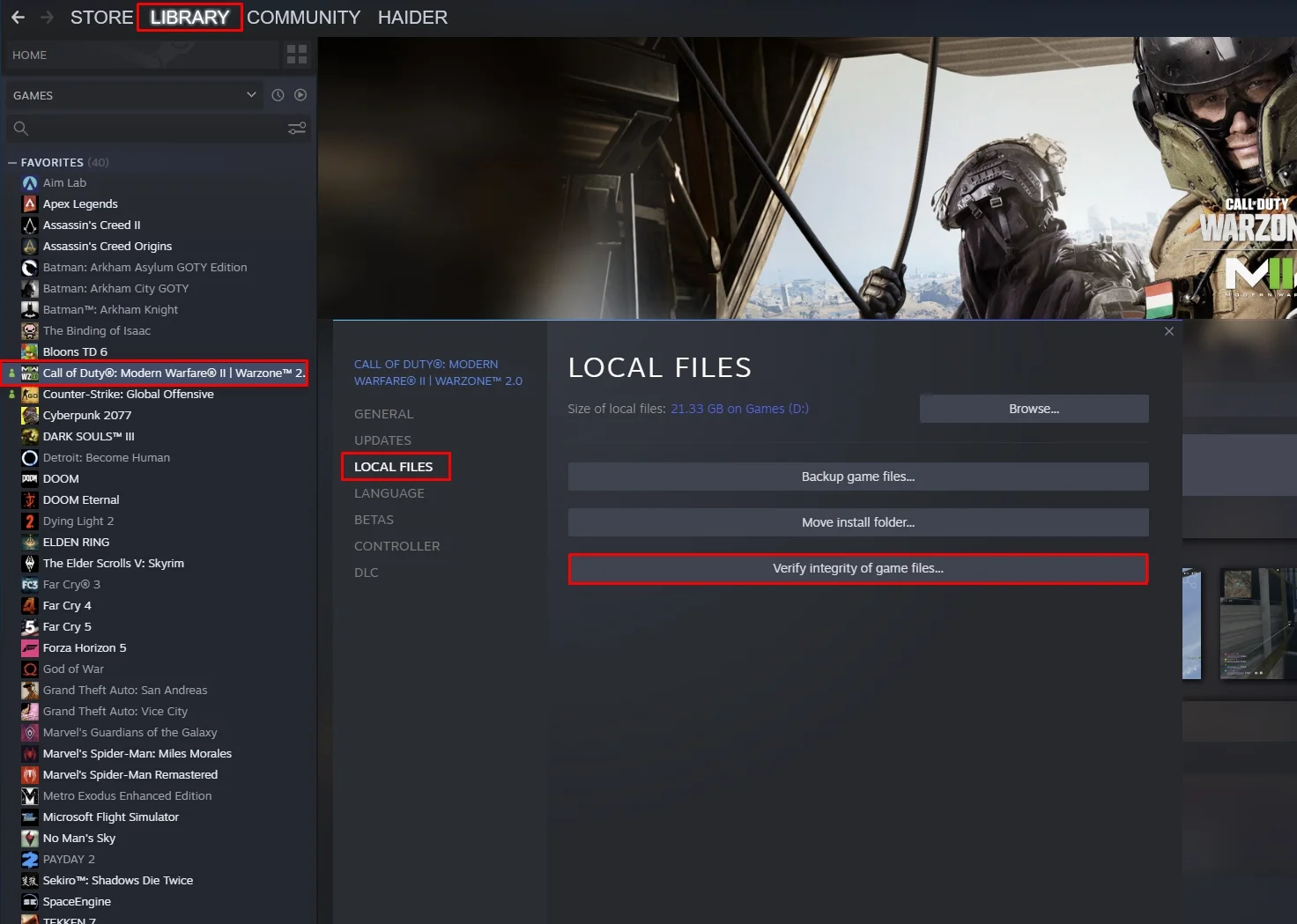
Task: Click the Cyberpunk 2077 icon
Action: (30, 416)
